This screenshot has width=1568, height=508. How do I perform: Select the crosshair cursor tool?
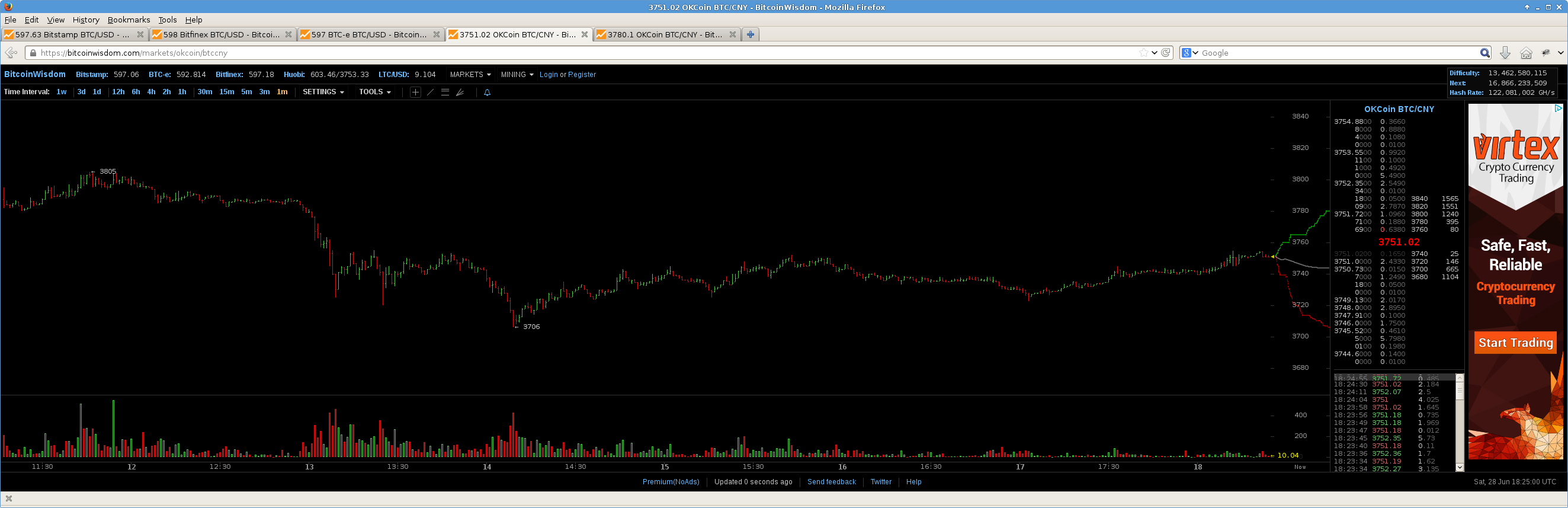[x=415, y=92]
